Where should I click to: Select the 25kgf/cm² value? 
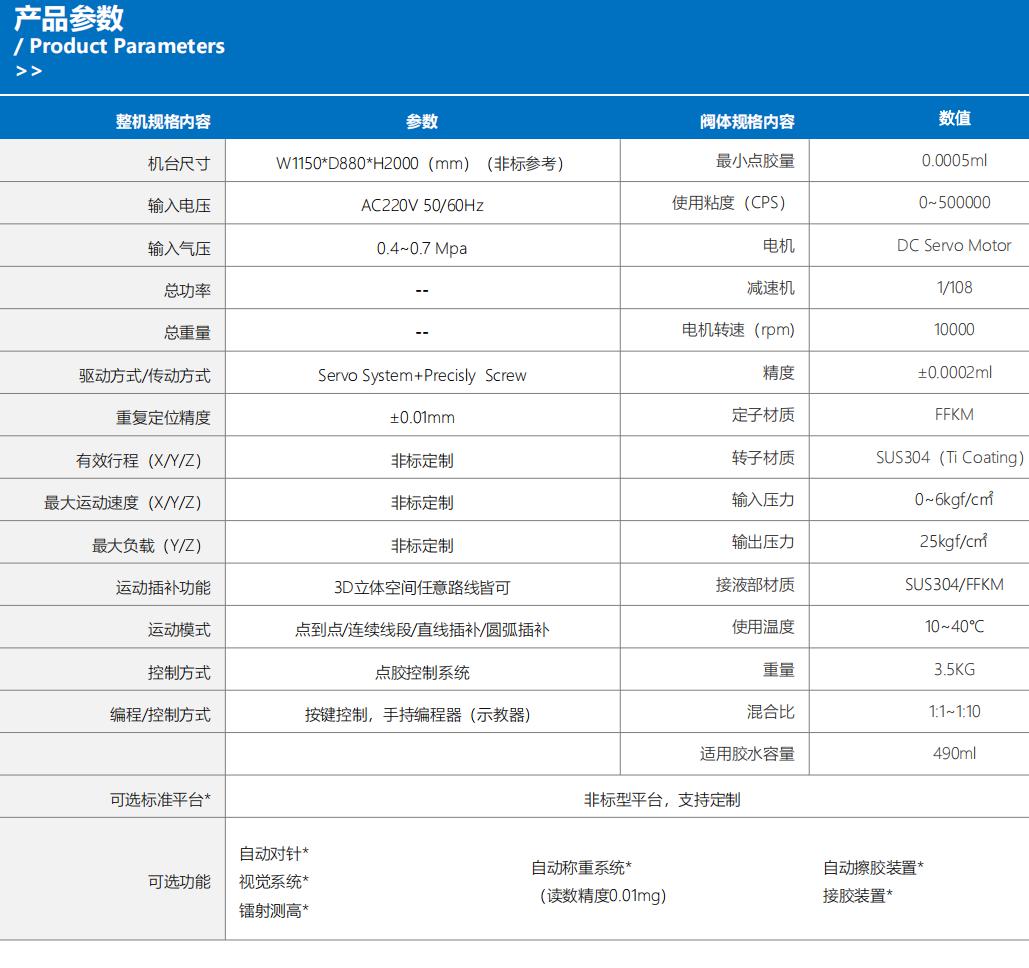(x=954, y=541)
